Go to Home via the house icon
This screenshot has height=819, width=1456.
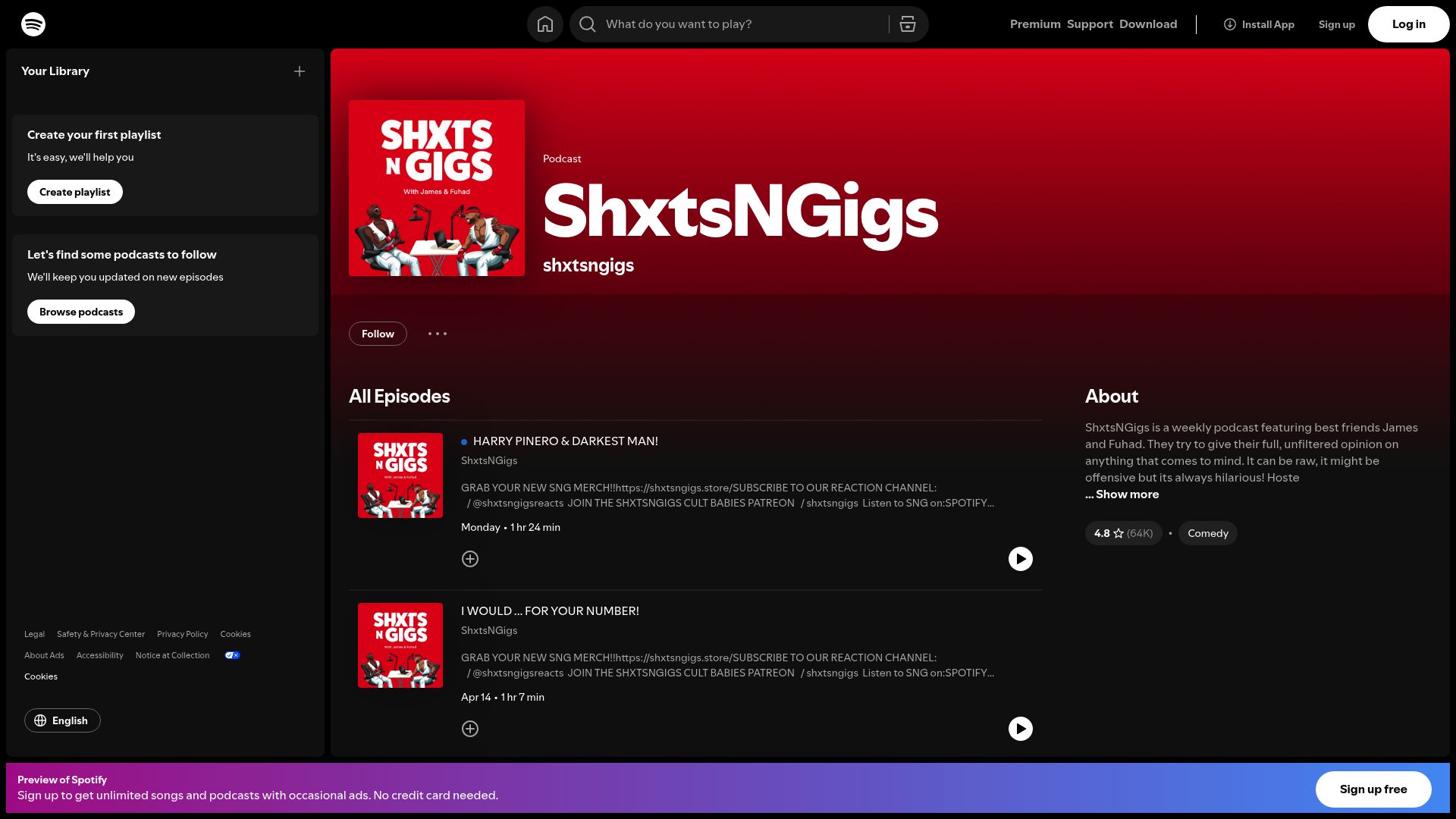[x=545, y=24]
